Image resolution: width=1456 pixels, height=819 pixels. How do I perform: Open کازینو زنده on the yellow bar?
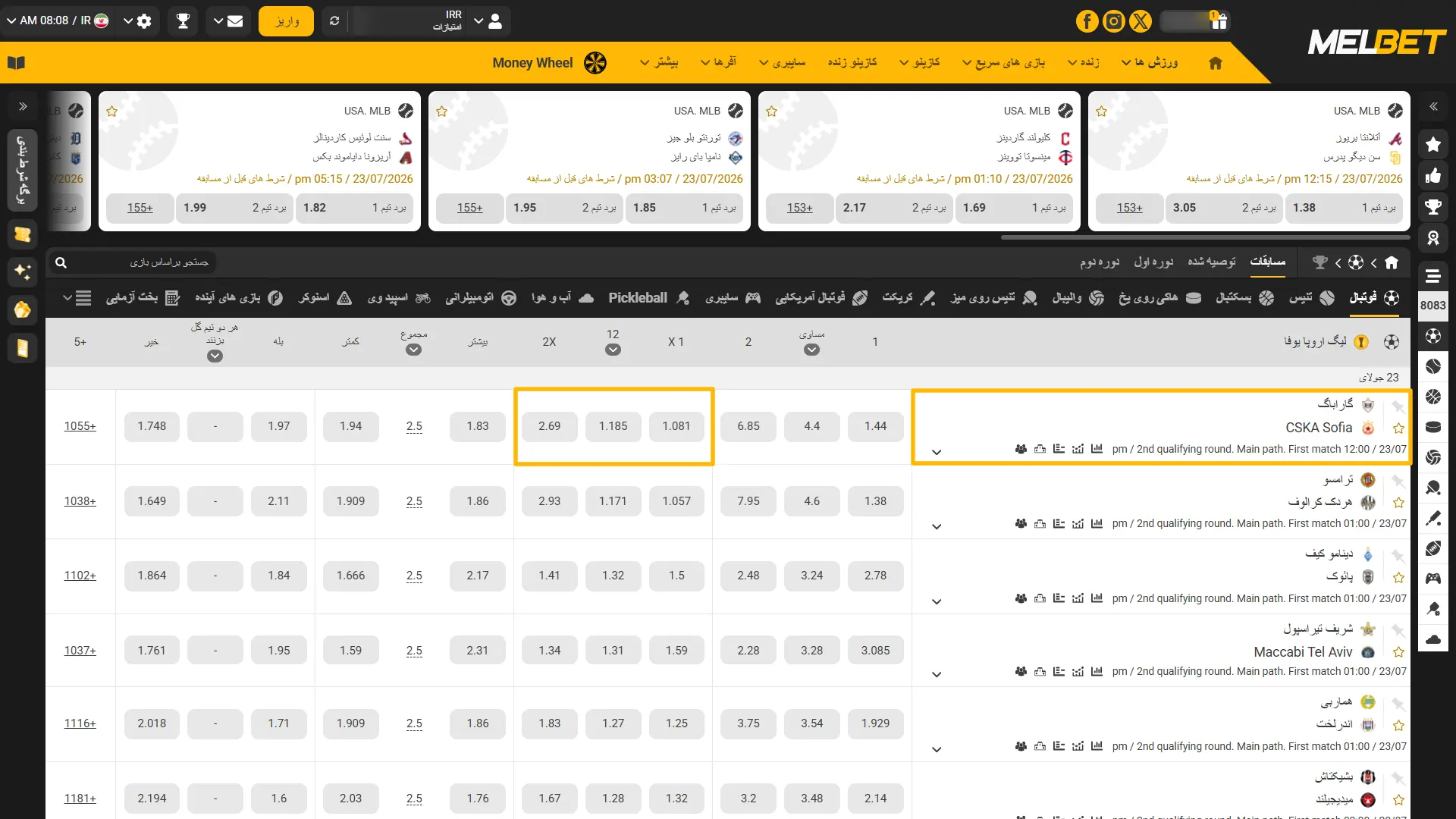click(x=852, y=62)
